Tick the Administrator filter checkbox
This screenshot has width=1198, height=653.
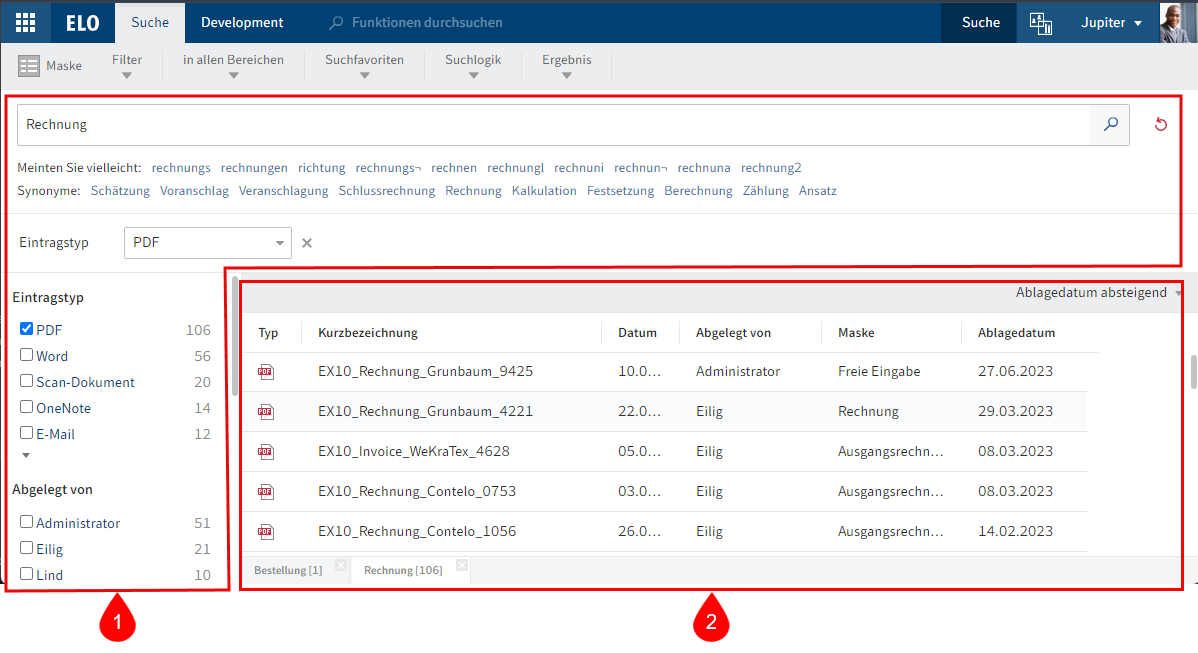coord(27,522)
